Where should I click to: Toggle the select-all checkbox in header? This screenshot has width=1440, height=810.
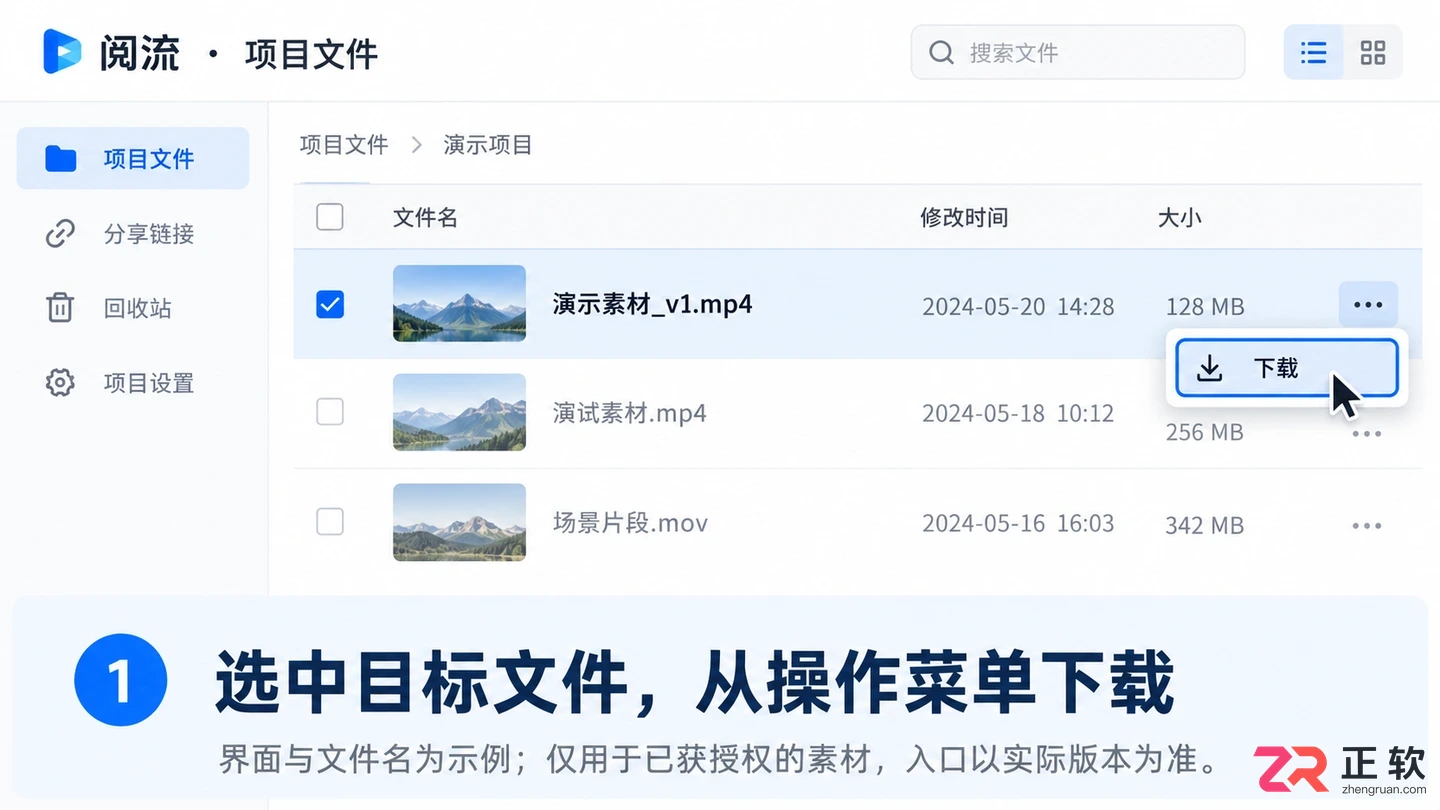point(330,217)
